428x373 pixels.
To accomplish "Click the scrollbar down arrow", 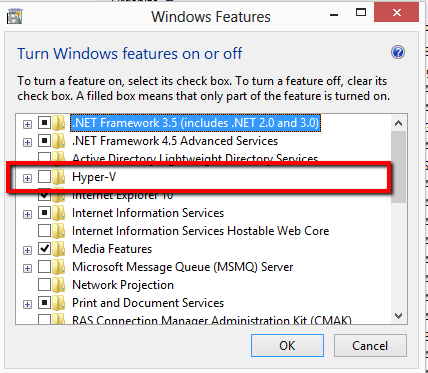I will pos(398,315).
